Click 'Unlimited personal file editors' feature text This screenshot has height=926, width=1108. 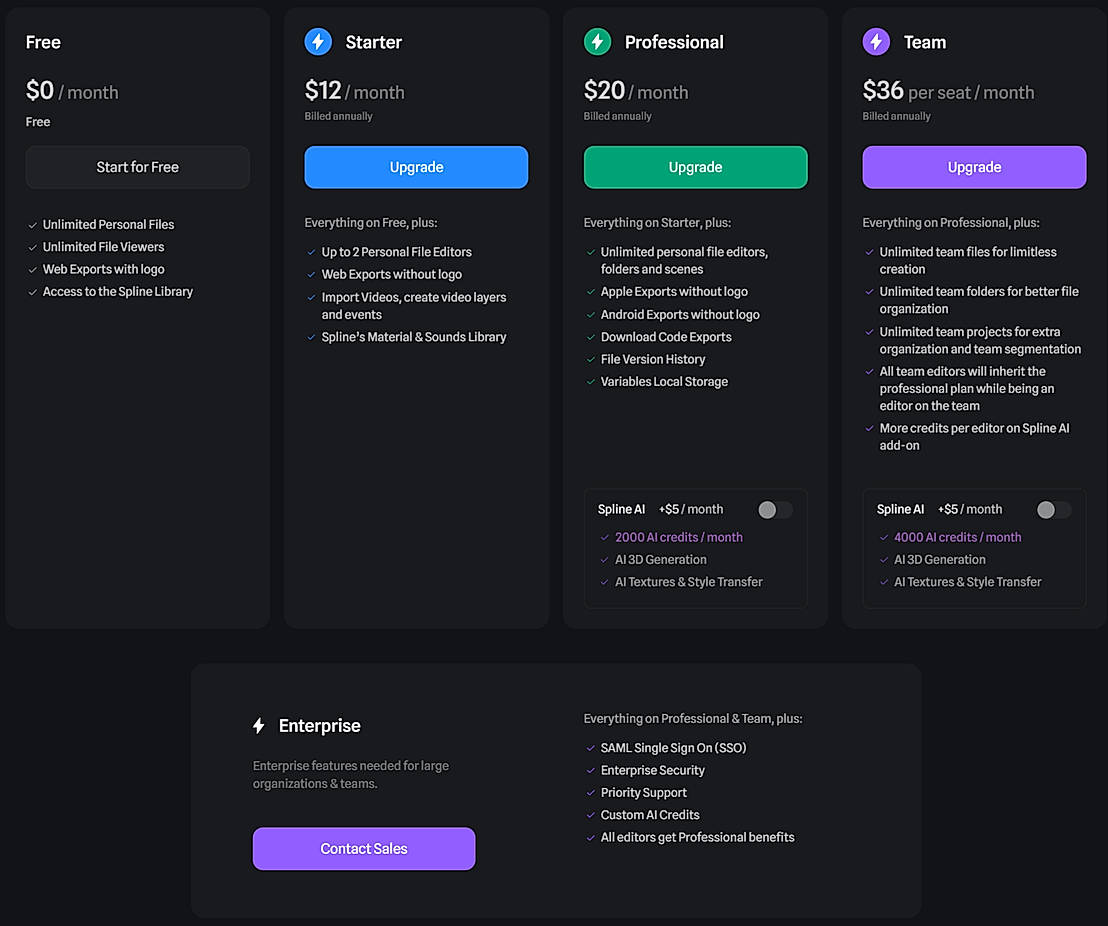(x=684, y=261)
